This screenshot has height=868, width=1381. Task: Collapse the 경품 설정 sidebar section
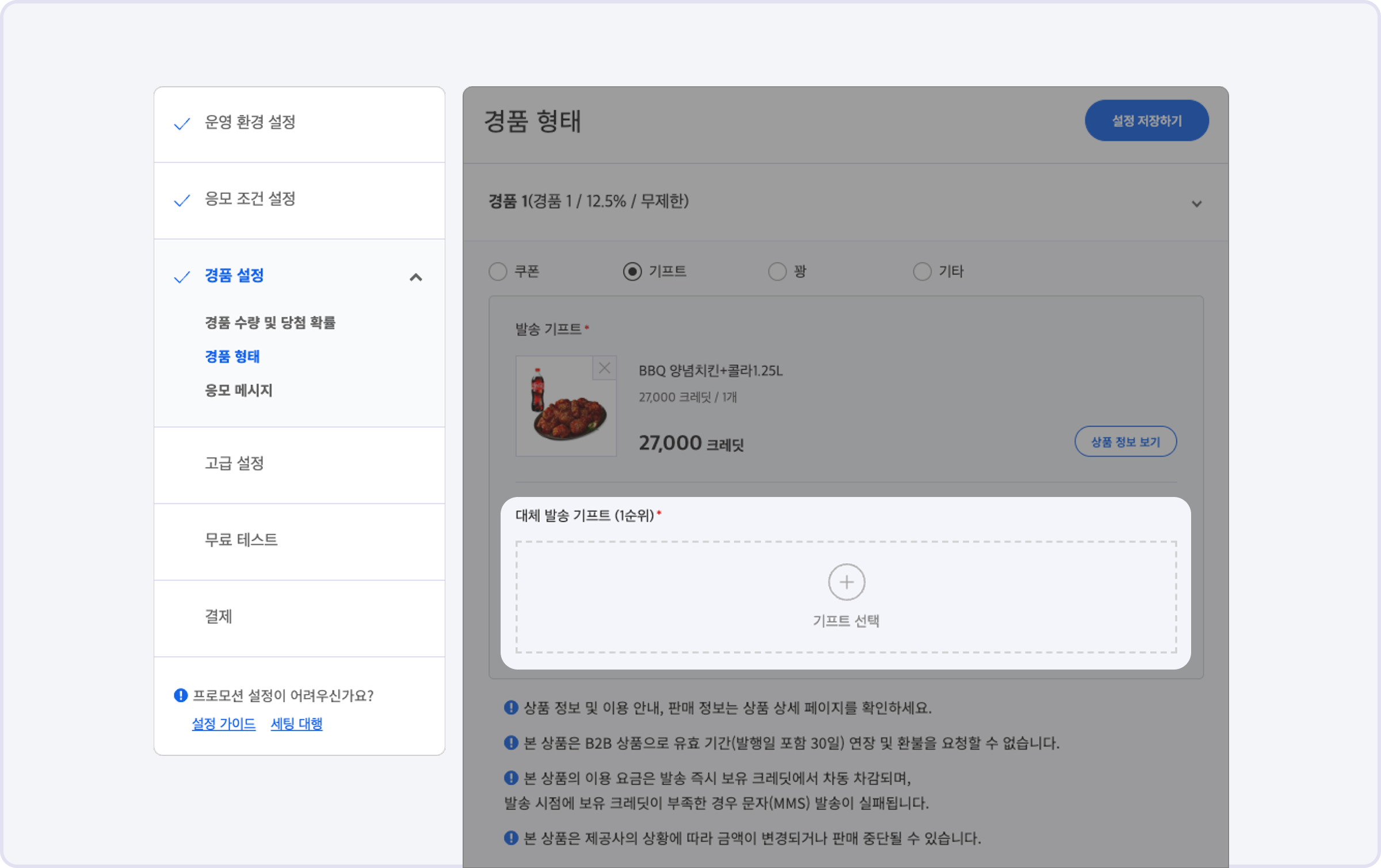pyautogui.click(x=415, y=277)
